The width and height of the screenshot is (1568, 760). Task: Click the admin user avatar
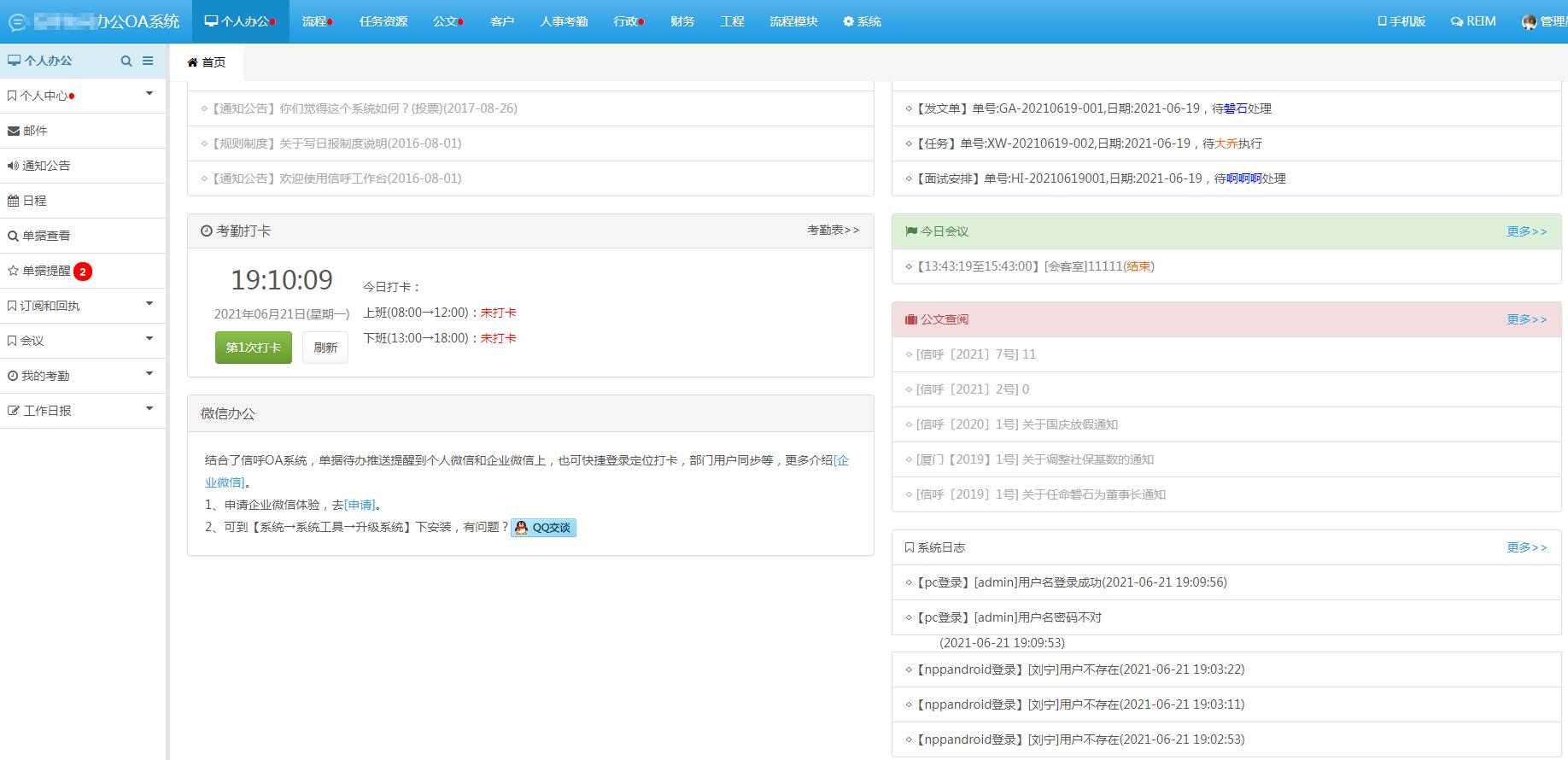tap(1529, 21)
